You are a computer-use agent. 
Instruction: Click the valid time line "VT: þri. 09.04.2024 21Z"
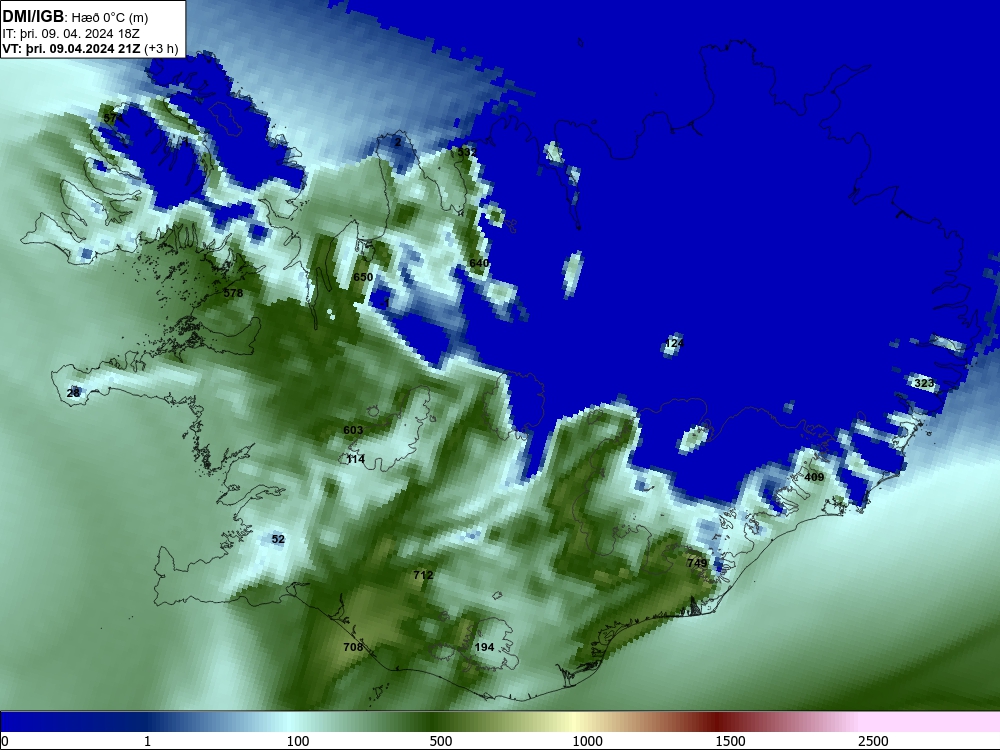click(71, 49)
